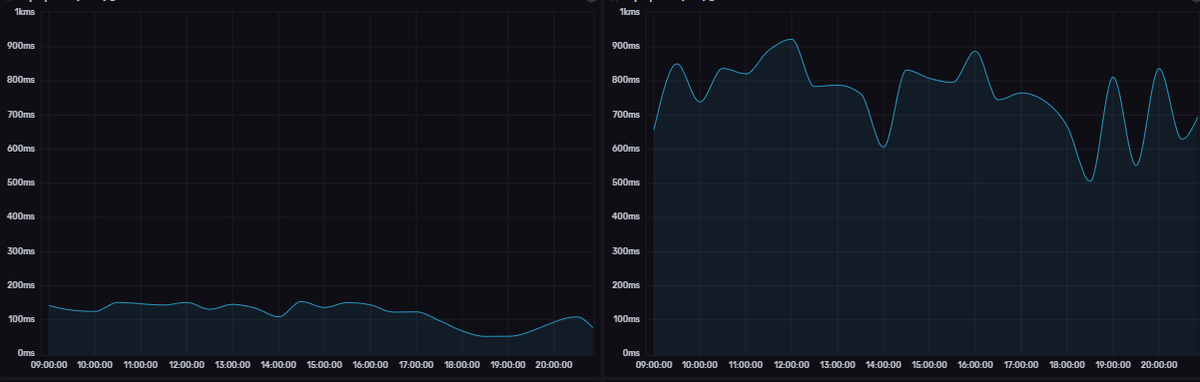The height and width of the screenshot is (382, 1200).
Task: Click the 09:00:00 time label in left graph
Action: tap(49, 366)
